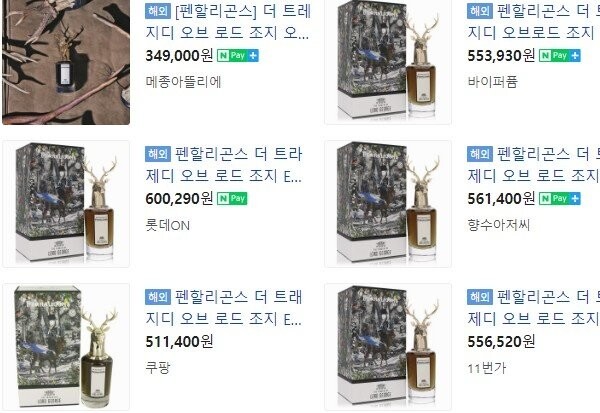Open the 바이퍼퓸 listing product thumbnail

388,62
